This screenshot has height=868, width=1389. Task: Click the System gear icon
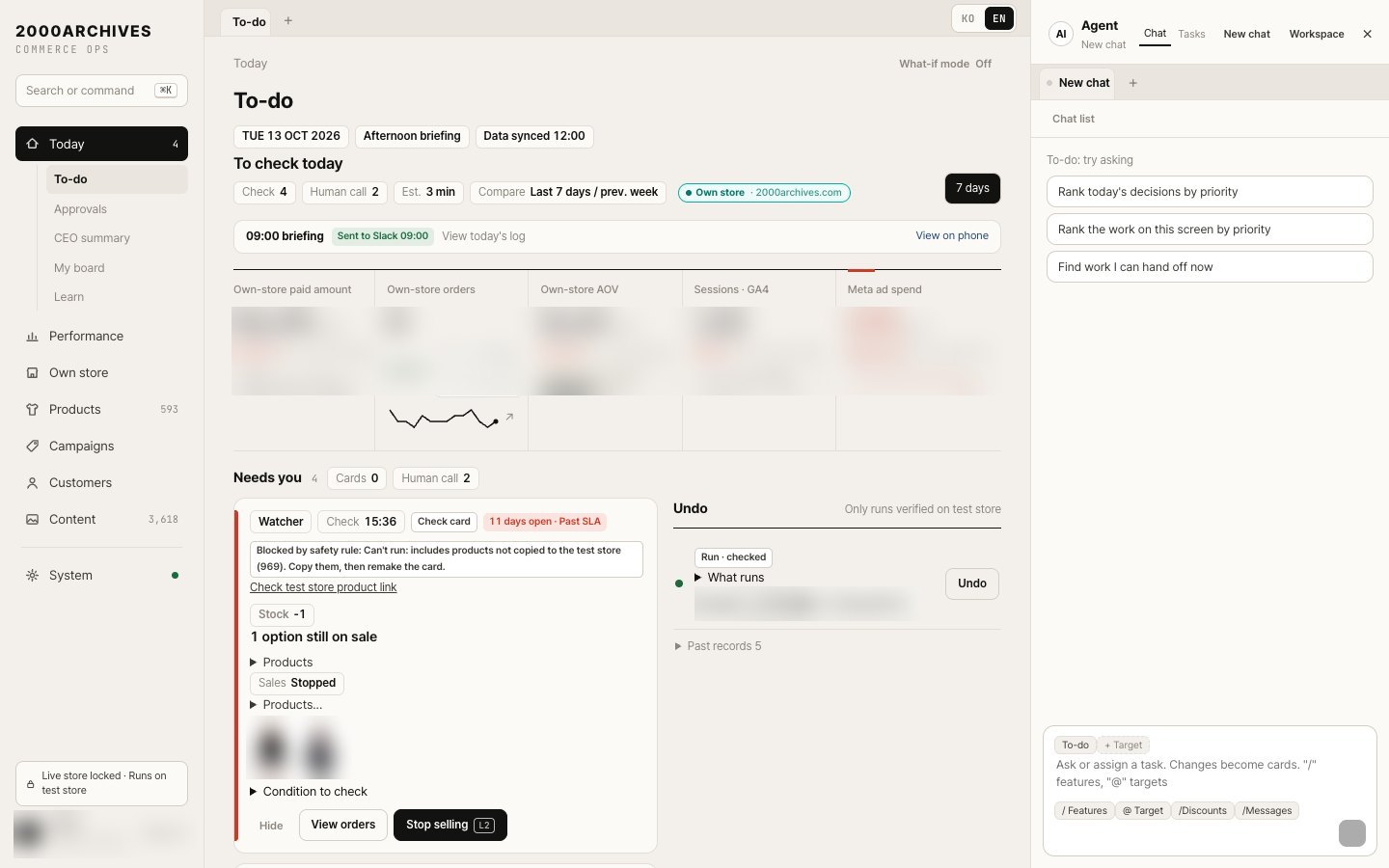tap(32, 576)
